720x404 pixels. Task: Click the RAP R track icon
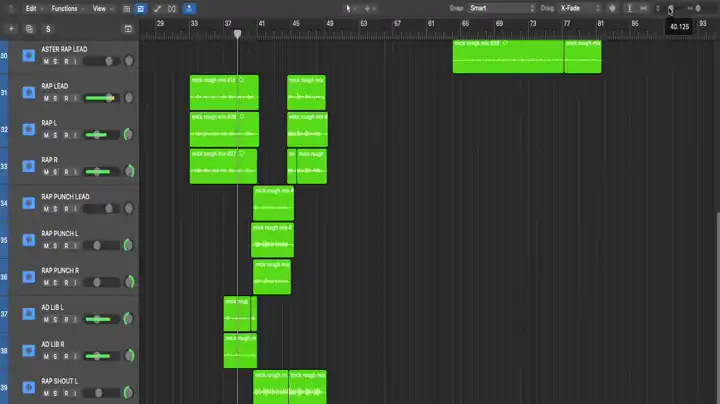pyautogui.click(x=28, y=166)
